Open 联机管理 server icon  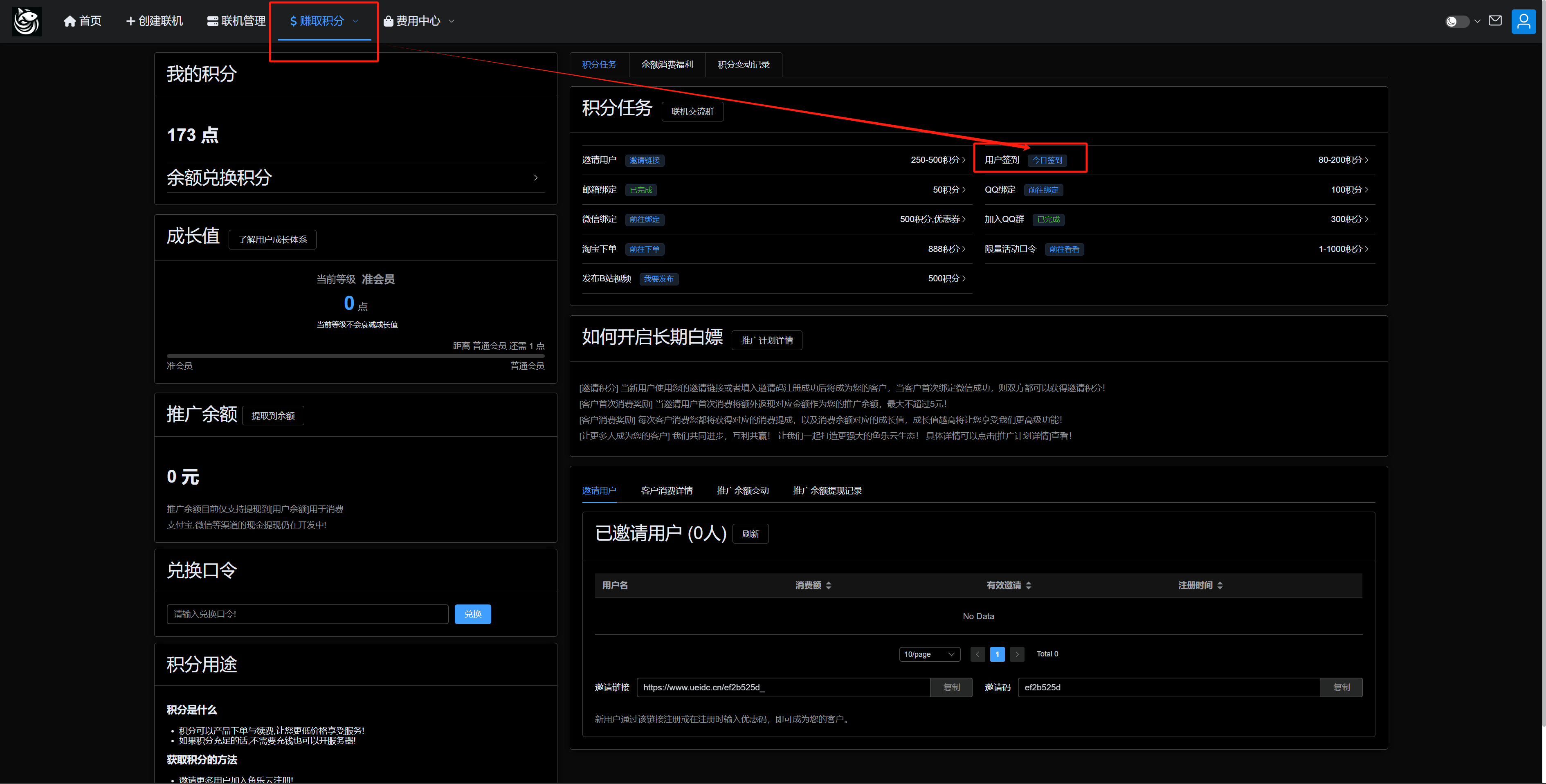[x=212, y=22]
